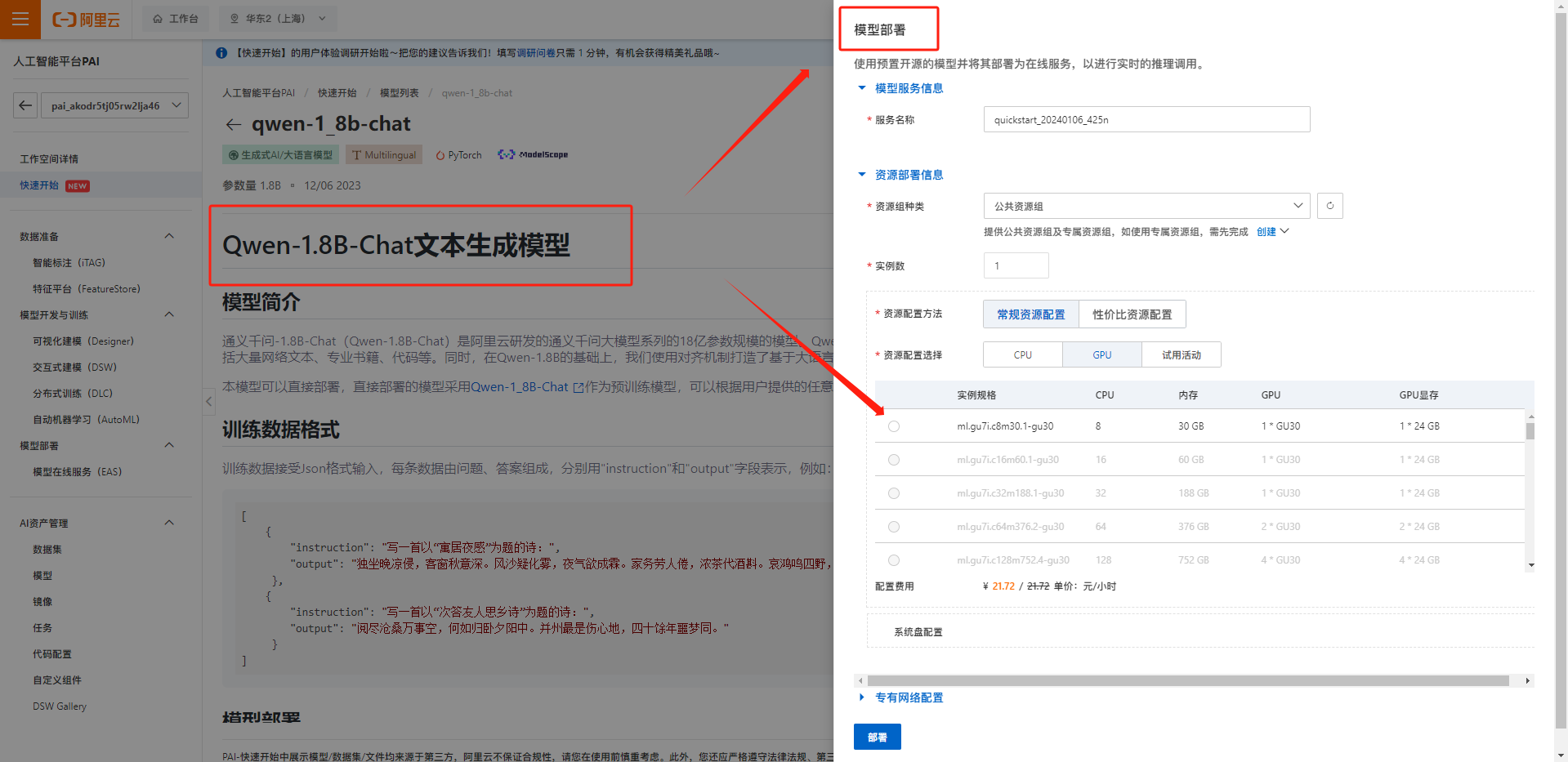Click the NEW badge next to 快速开始
The height and width of the screenshot is (762, 1568).
tap(78, 186)
